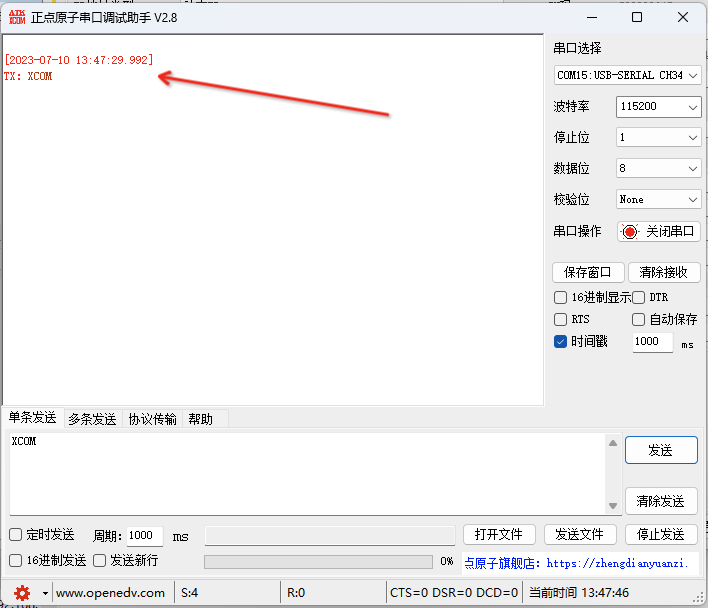Click the timestamp line in receive area
708x608 pixels.
click(x=79, y=60)
